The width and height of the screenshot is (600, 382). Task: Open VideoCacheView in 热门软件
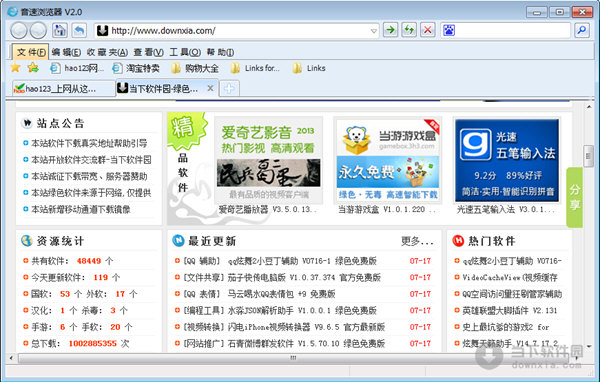pos(510,278)
